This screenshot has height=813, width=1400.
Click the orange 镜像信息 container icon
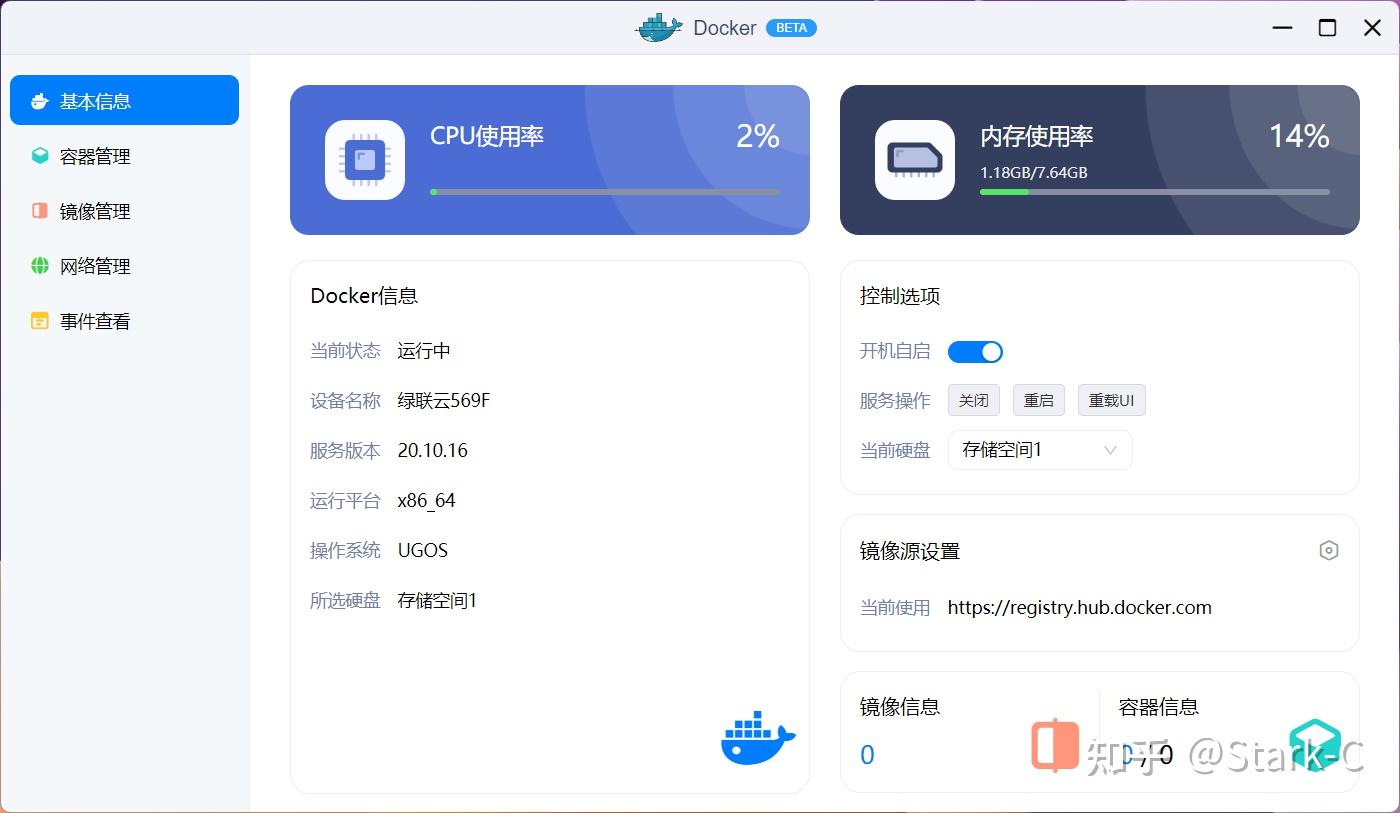point(1054,746)
